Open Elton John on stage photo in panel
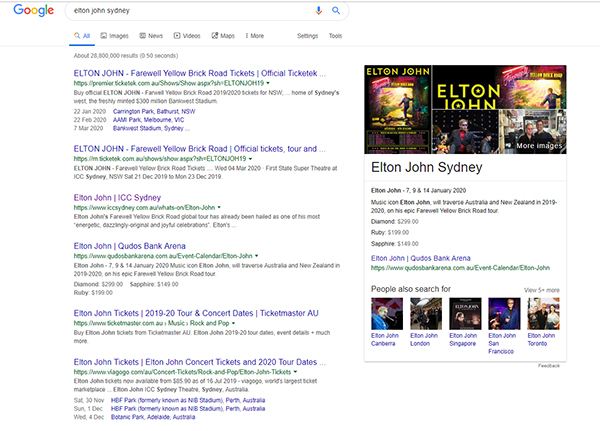This screenshot has height=431, width=600. (465, 132)
